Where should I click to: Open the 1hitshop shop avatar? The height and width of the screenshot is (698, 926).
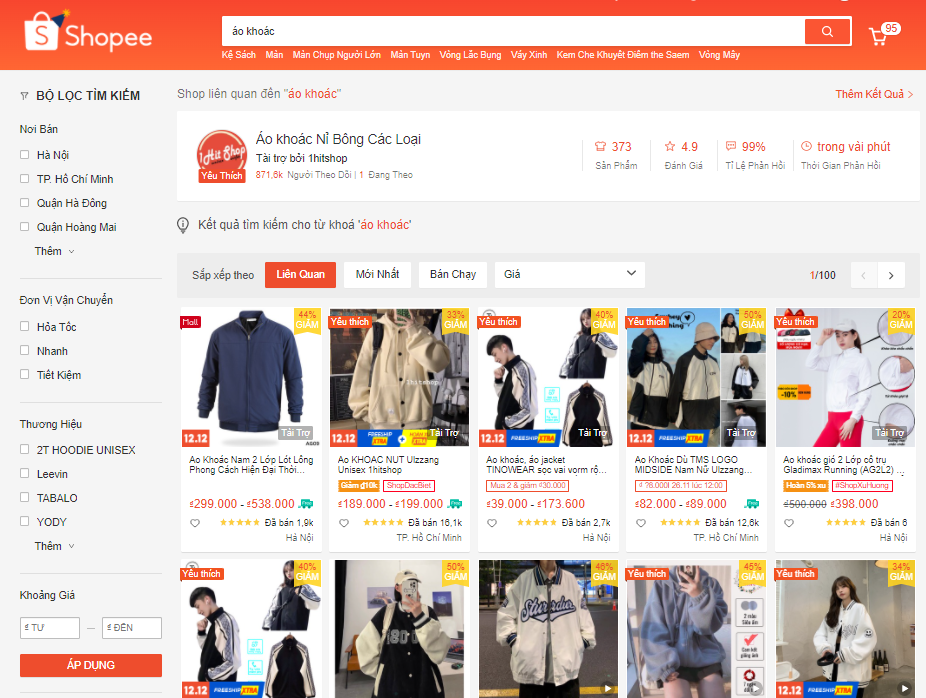point(221,156)
